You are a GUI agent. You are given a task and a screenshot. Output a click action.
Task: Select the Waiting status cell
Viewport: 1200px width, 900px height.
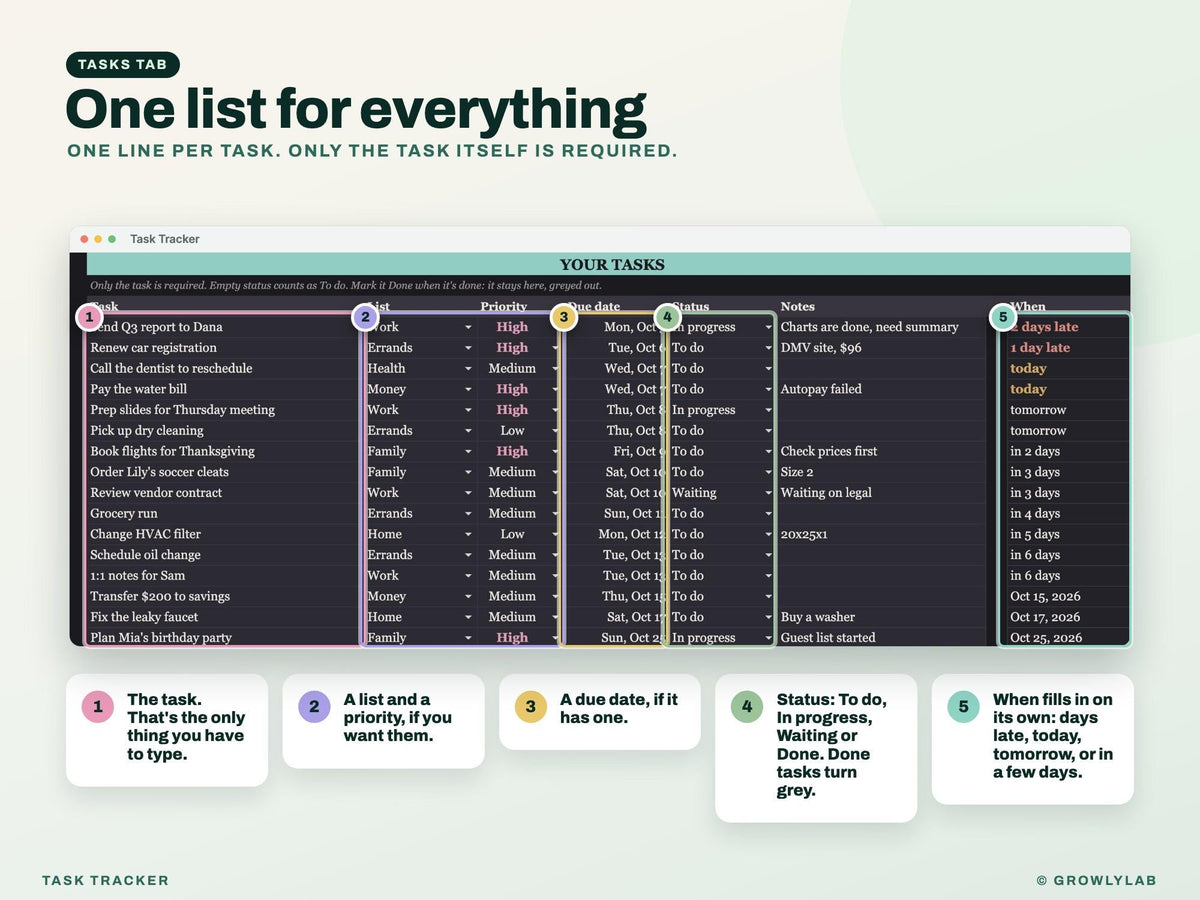pyautogui.click(x=722, y=493)
